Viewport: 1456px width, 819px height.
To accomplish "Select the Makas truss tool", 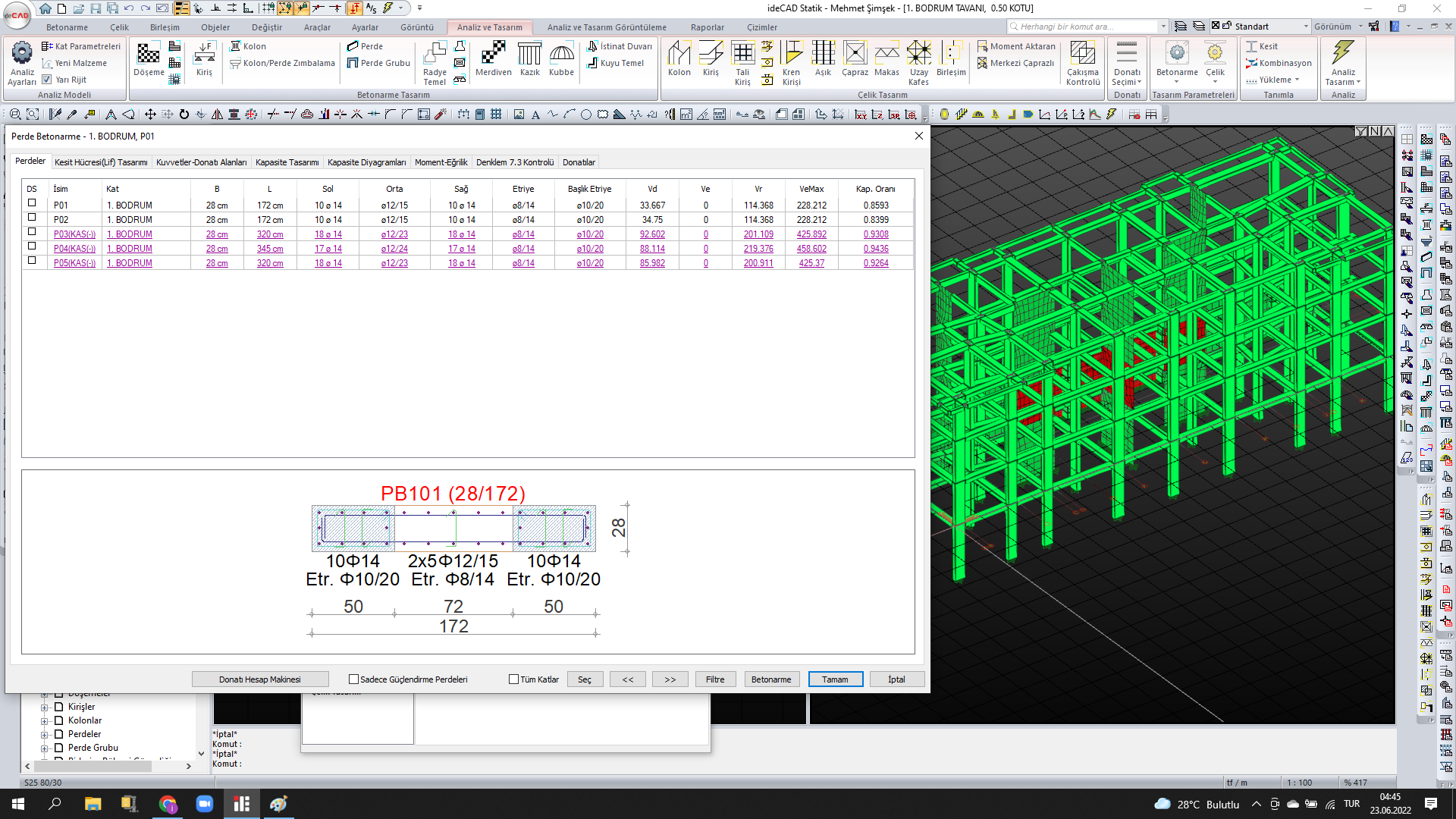I will coord(886,60).
